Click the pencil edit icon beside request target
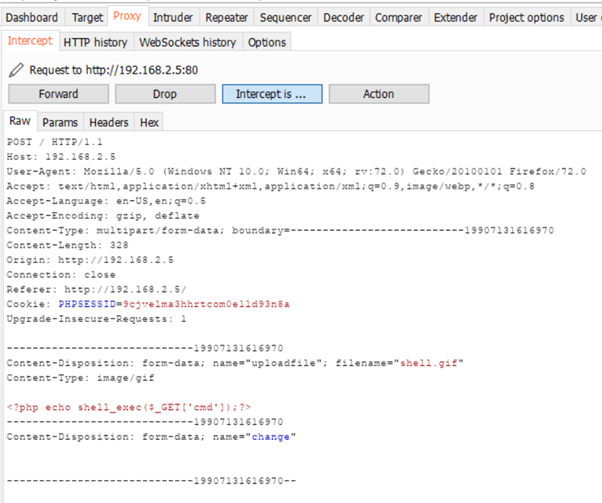 click(x=16, y=70)
